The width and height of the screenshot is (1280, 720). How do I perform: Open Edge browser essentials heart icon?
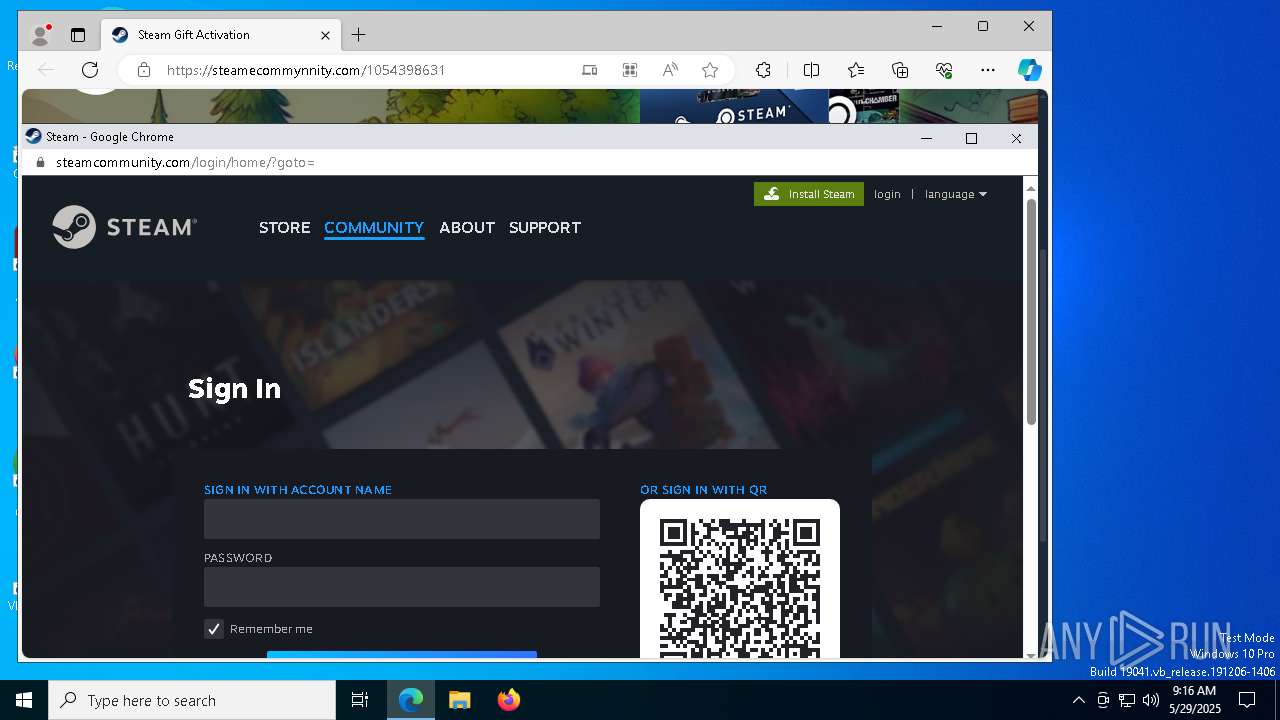[x=944, y=70]
